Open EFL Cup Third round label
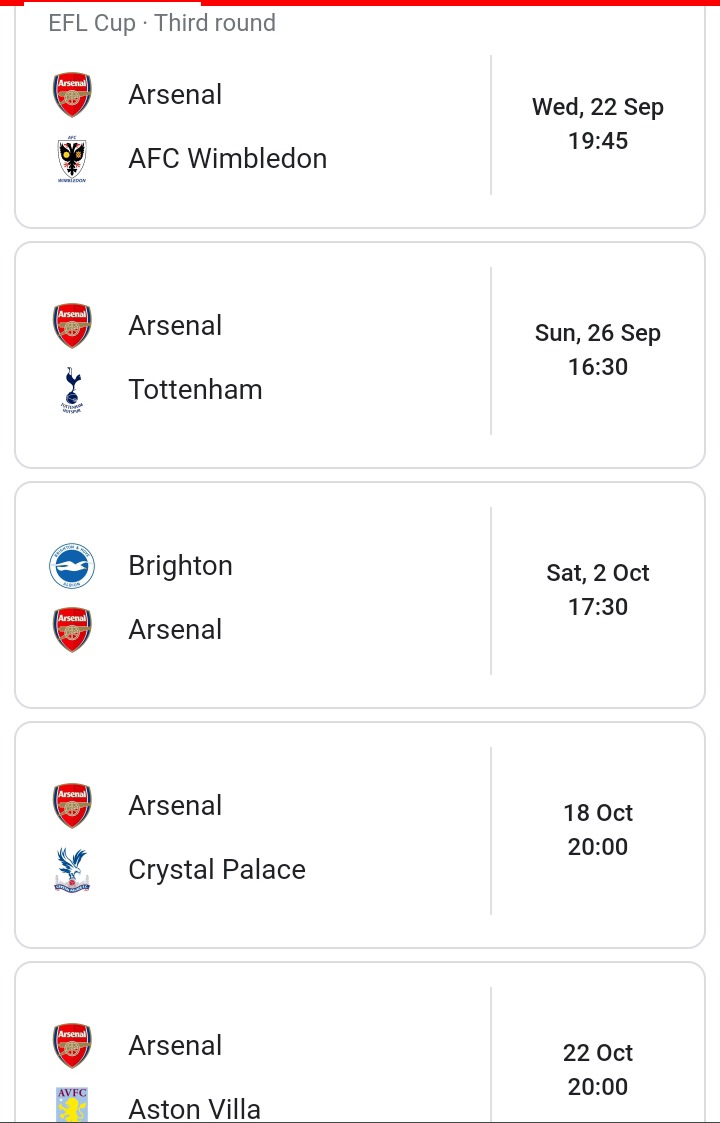 point(162,23)
